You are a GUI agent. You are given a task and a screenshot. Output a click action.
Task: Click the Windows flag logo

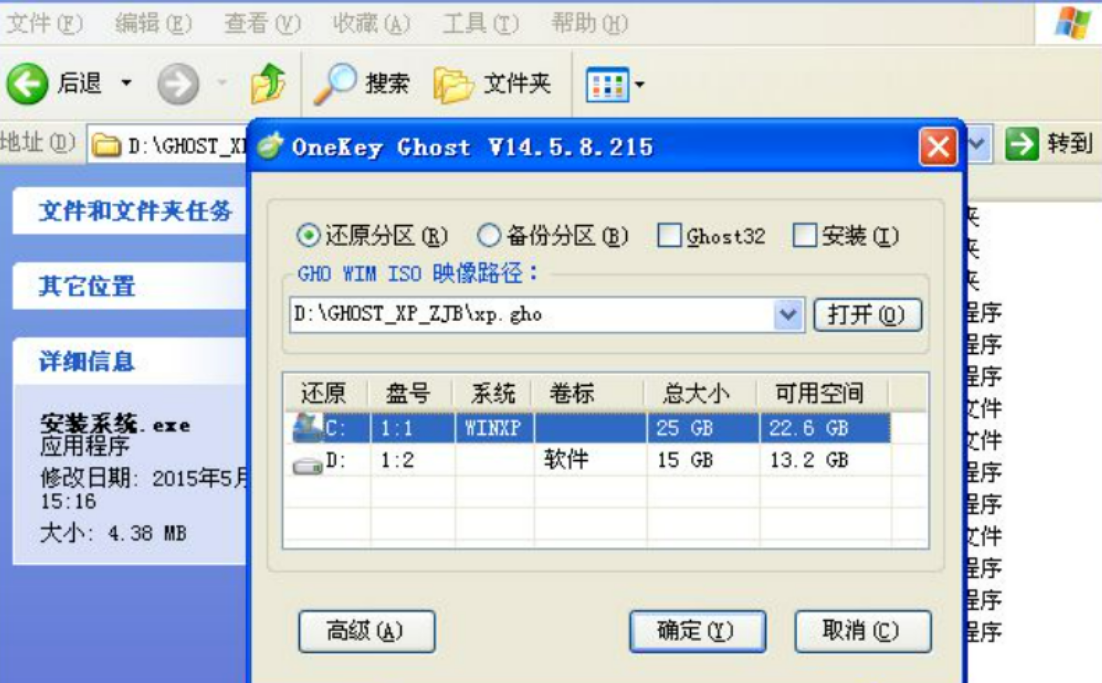[1072, 22]
